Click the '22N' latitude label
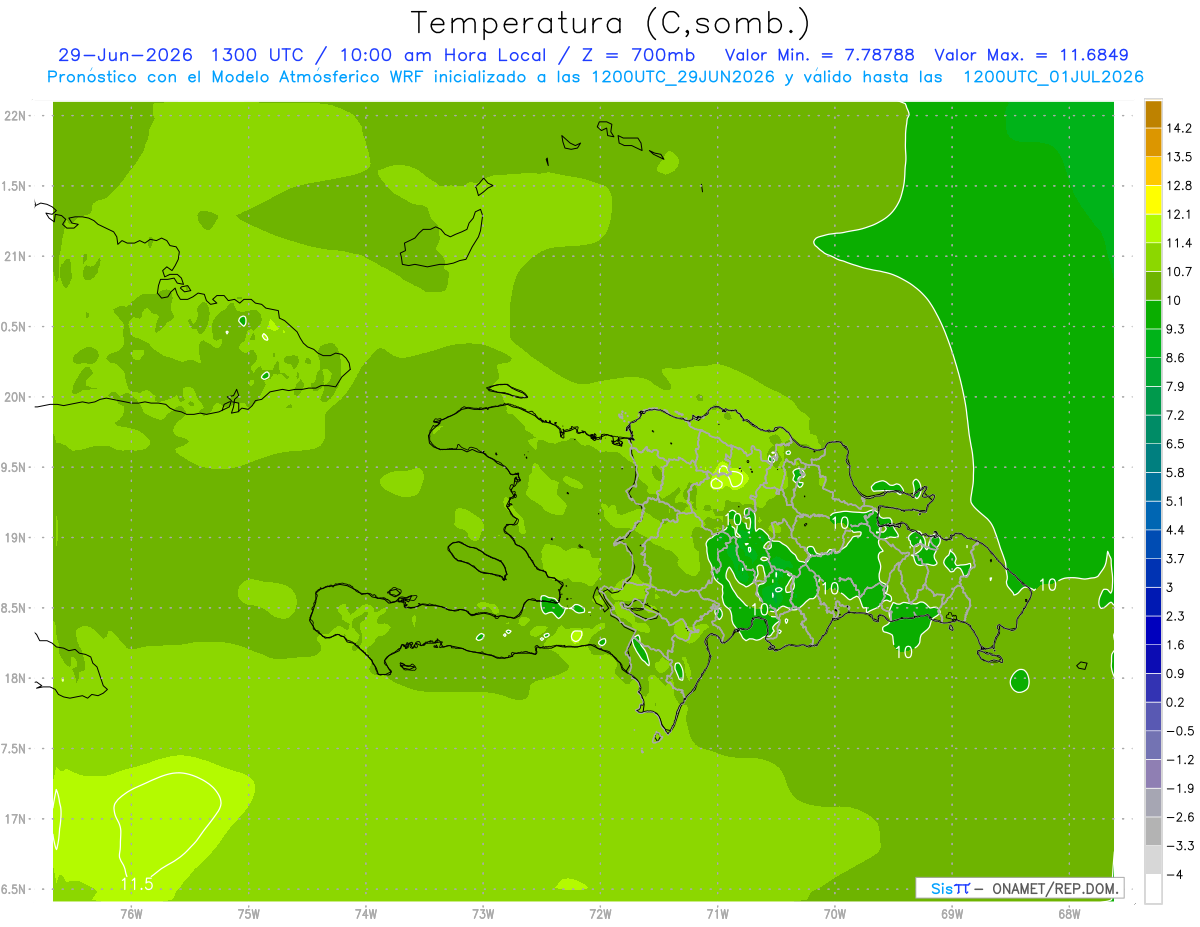Viewport: 1200px width, 927px height. pyautogui.click(x=15, y=116)
